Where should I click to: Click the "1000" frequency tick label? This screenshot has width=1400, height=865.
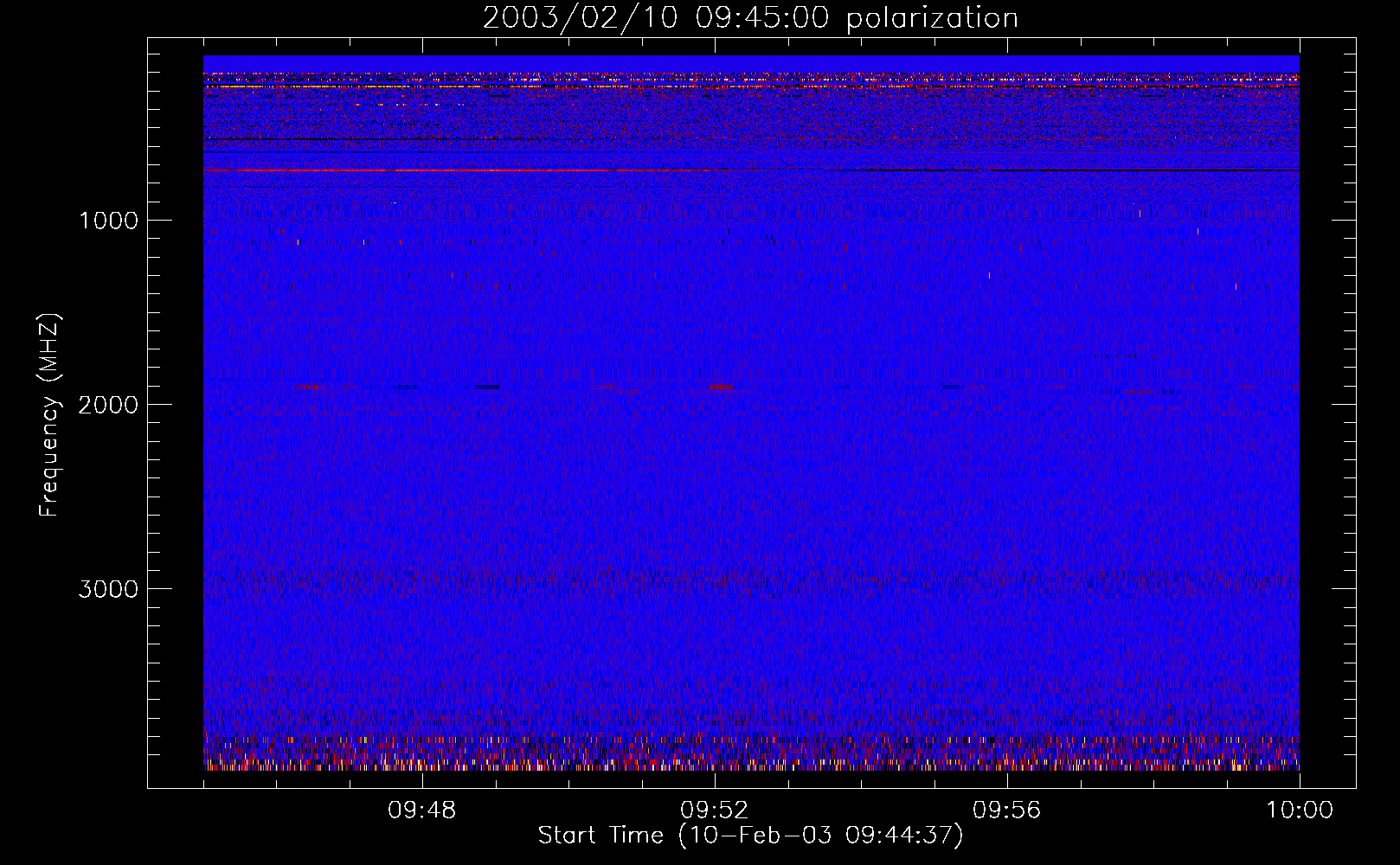108,221
